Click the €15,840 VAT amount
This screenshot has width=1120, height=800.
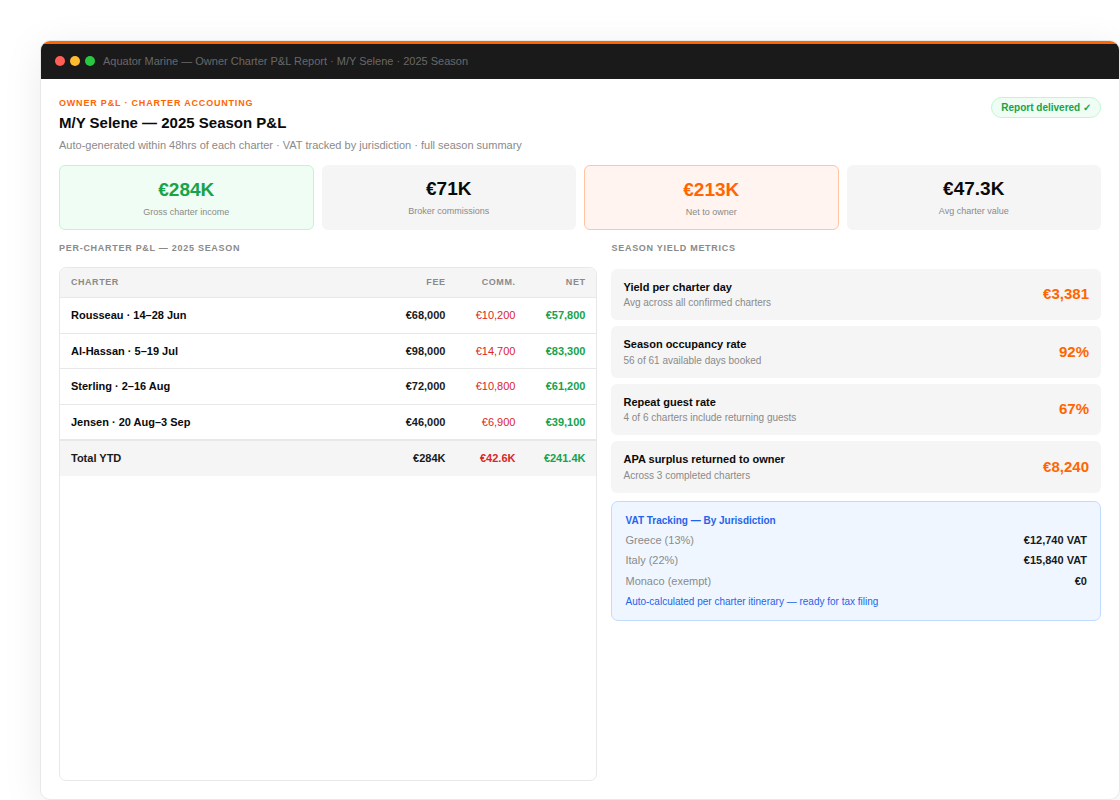[1055, 561]
